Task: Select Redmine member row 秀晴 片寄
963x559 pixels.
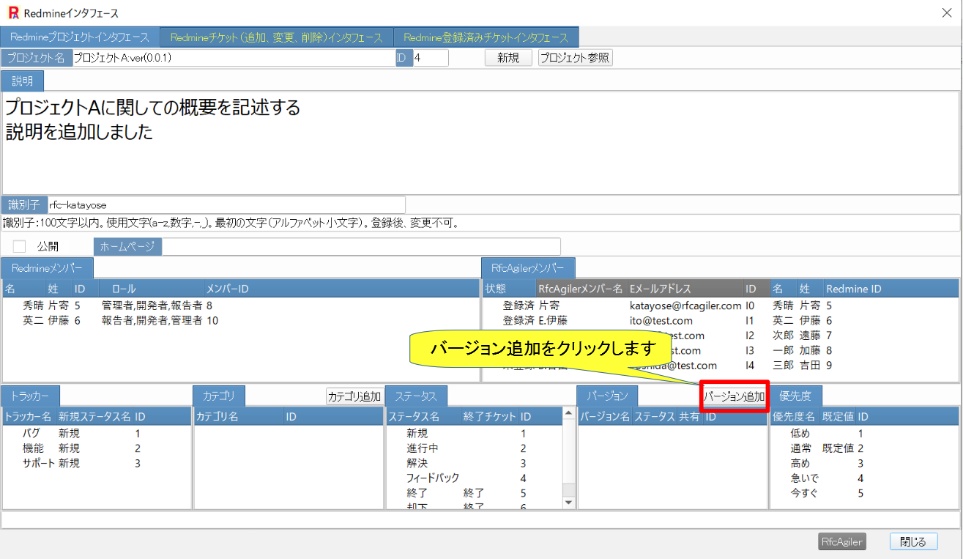Action: pos(241,305)
